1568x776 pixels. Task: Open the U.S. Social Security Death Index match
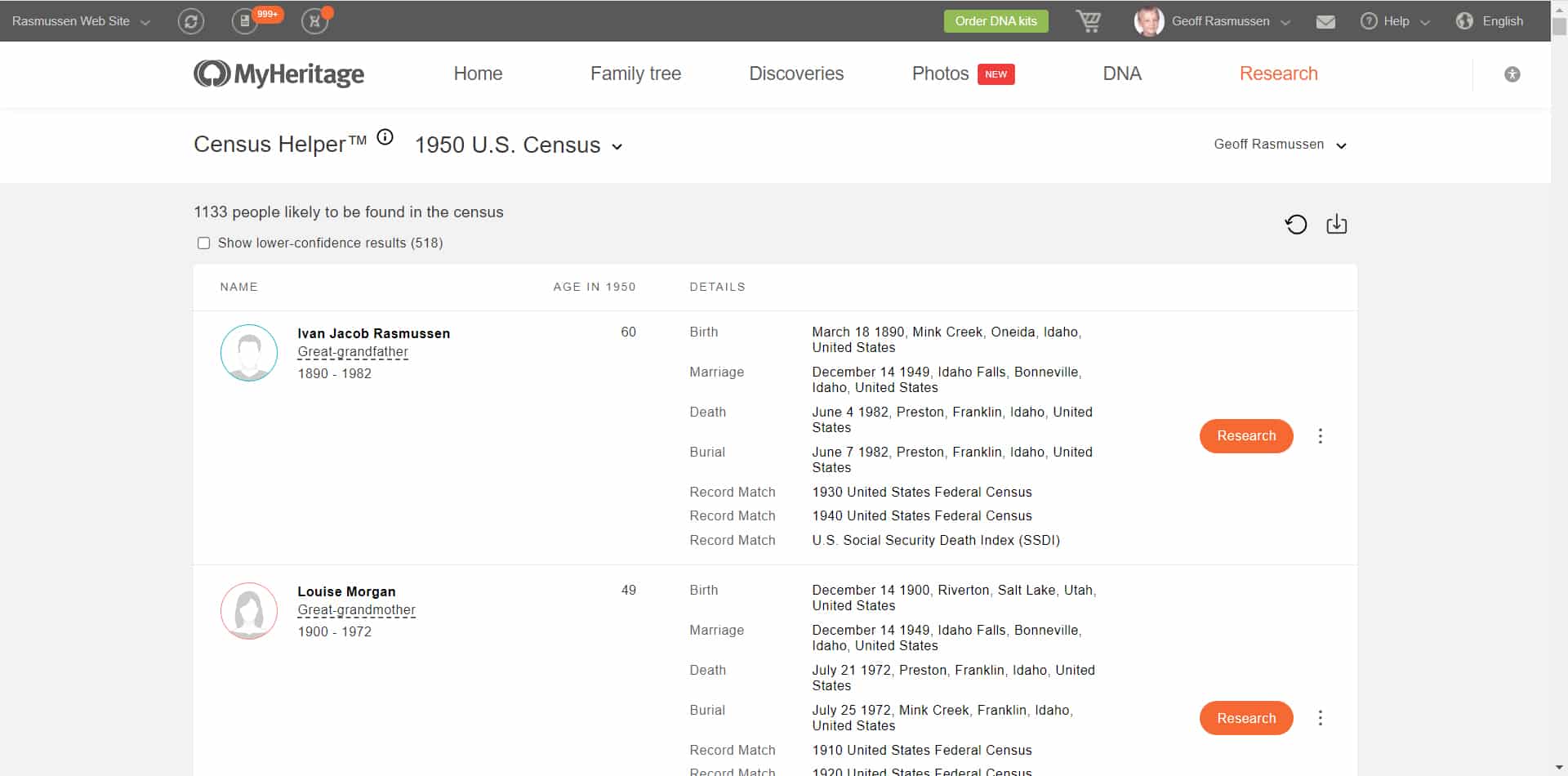[936, 540]
